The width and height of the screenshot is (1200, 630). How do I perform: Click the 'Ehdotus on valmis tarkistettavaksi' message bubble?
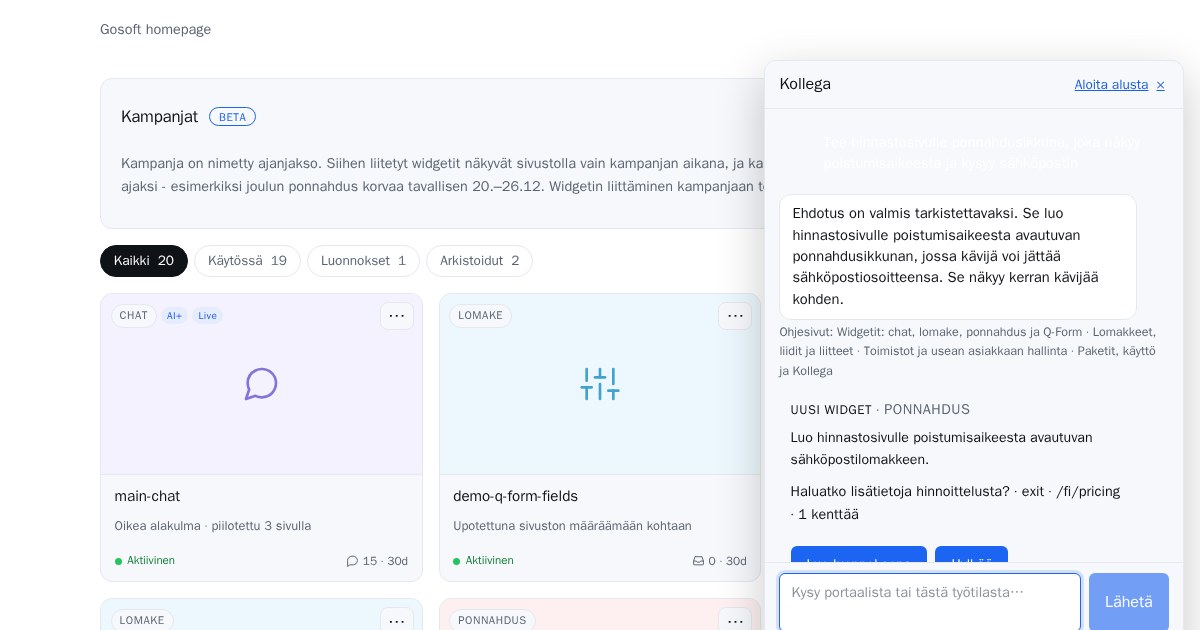pos(958,257)
